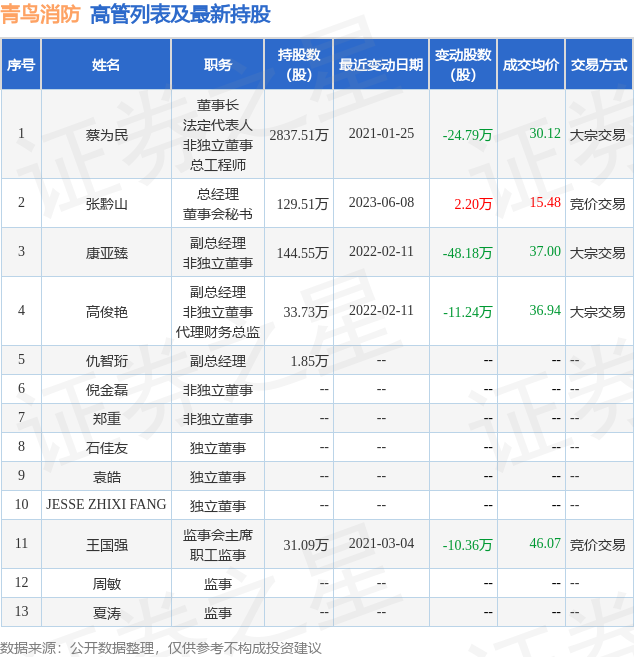Click position 非独立董事 in 郑重's row
Screen dimensions: 634x657
pyautogui.click(x=217, y=419)
